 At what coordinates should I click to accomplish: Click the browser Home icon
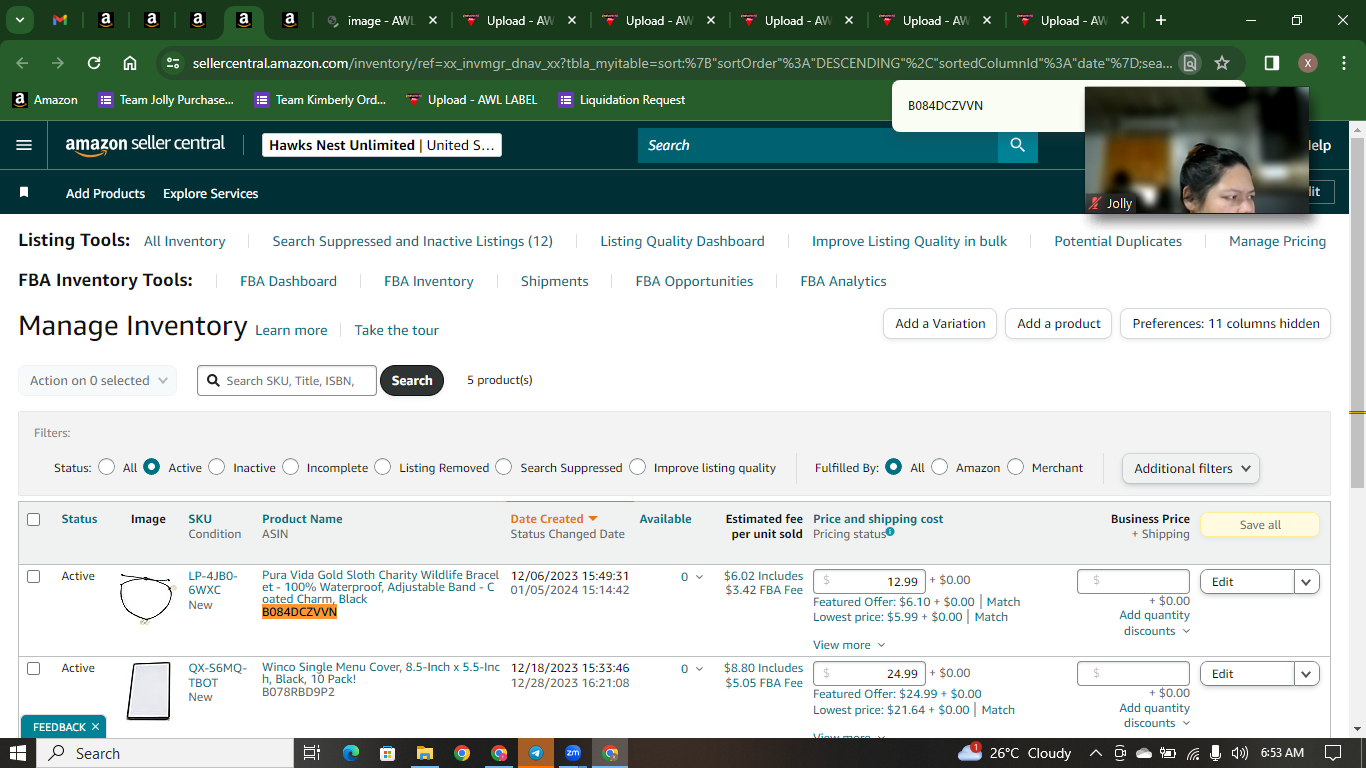(x=130, y=63)
